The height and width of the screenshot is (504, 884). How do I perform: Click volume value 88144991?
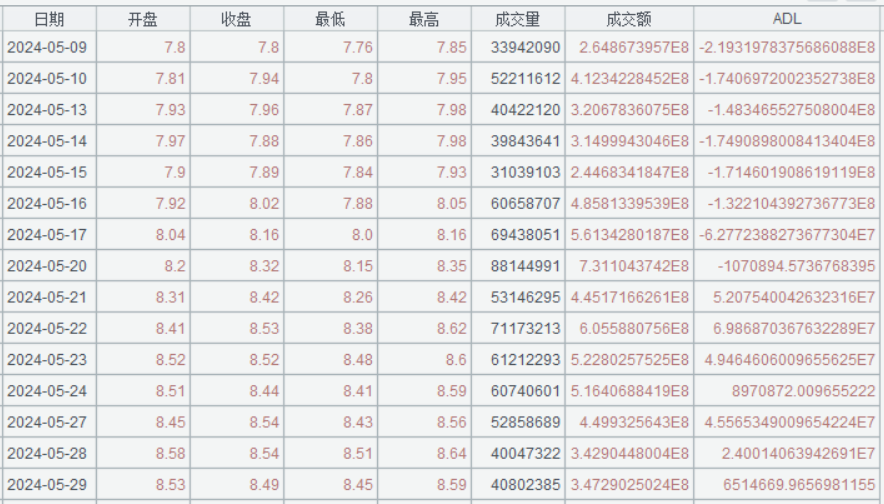[x=525, y=266]
